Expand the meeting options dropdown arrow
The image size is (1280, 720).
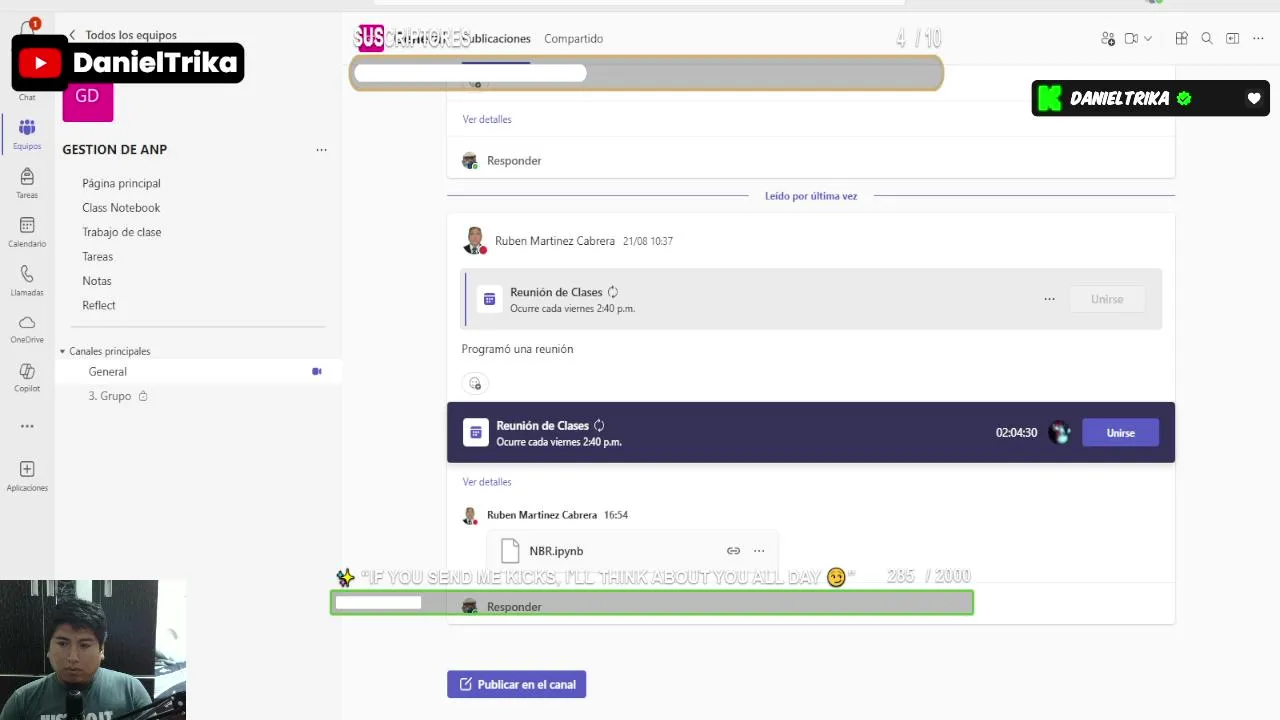[x=1148, y=38]
